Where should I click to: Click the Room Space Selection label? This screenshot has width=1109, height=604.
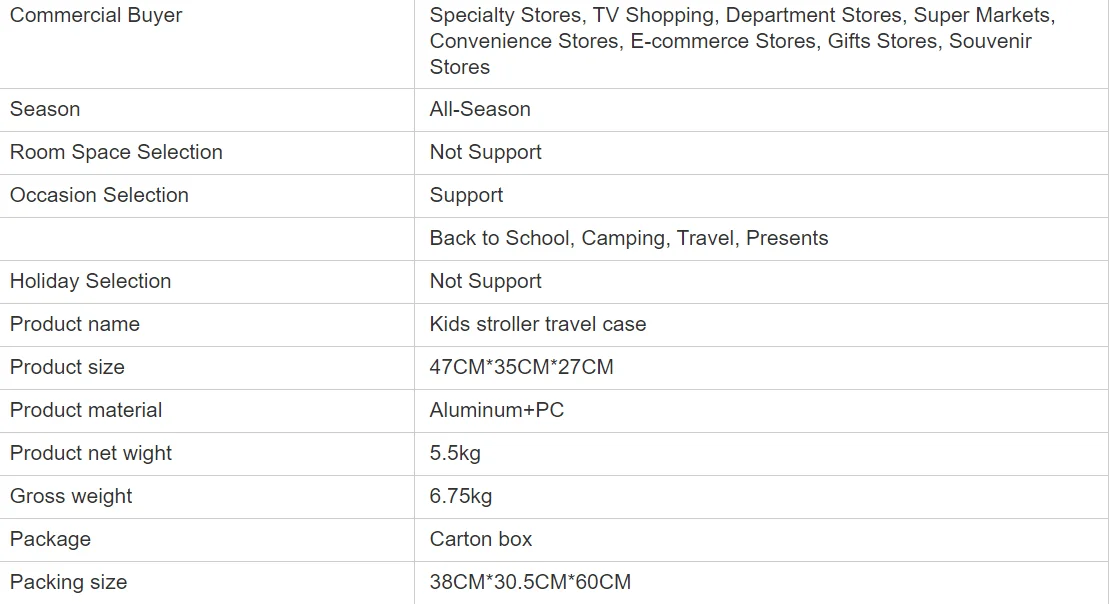pyautogui.click(x=116, y=152)
